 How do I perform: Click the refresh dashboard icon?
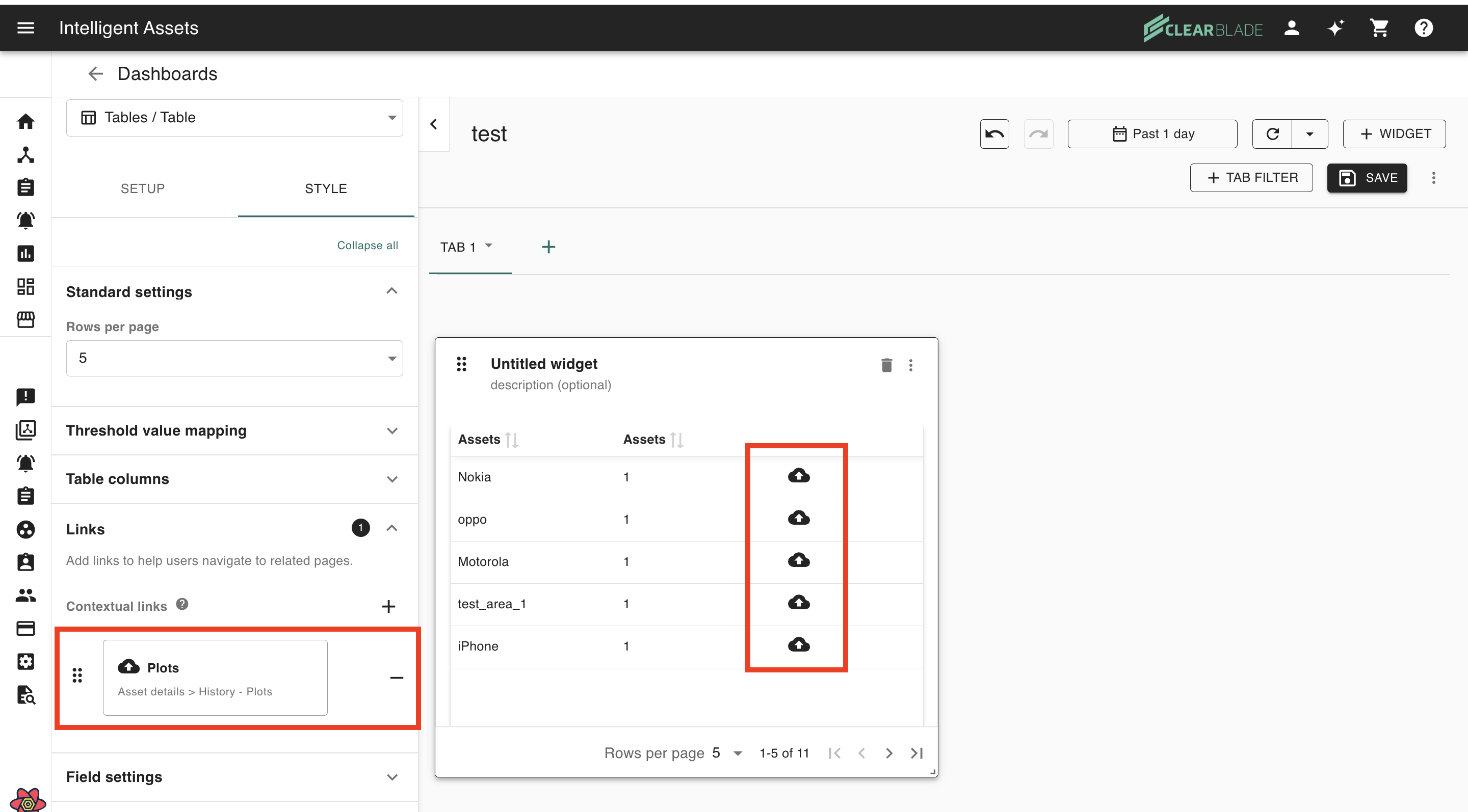(x=1272, y=134)
